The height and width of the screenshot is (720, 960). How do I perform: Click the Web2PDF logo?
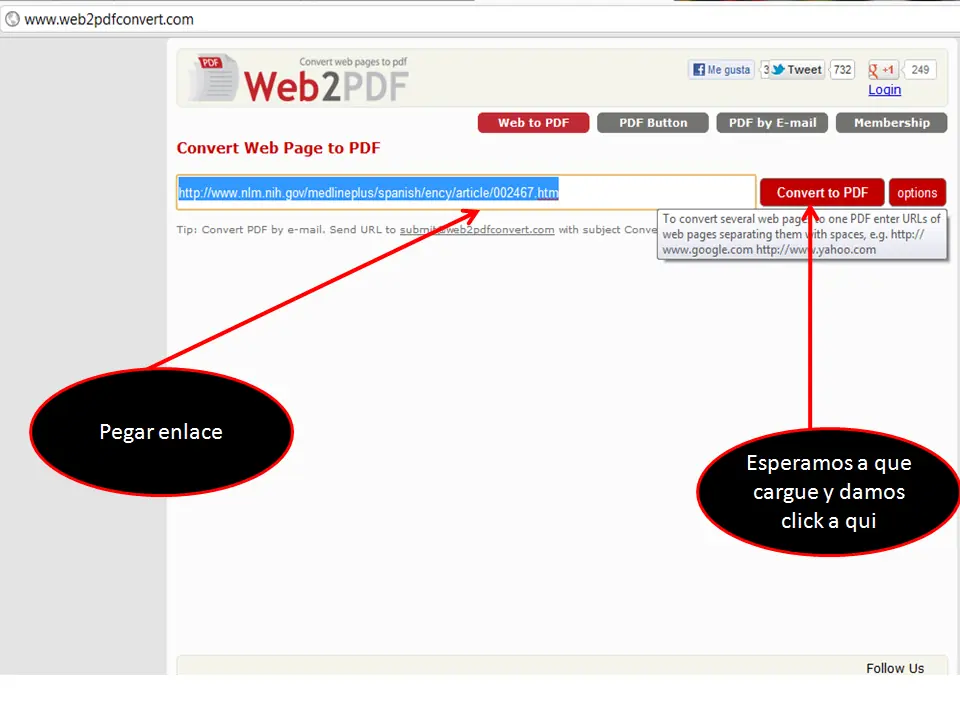click(x=299, y=79)
